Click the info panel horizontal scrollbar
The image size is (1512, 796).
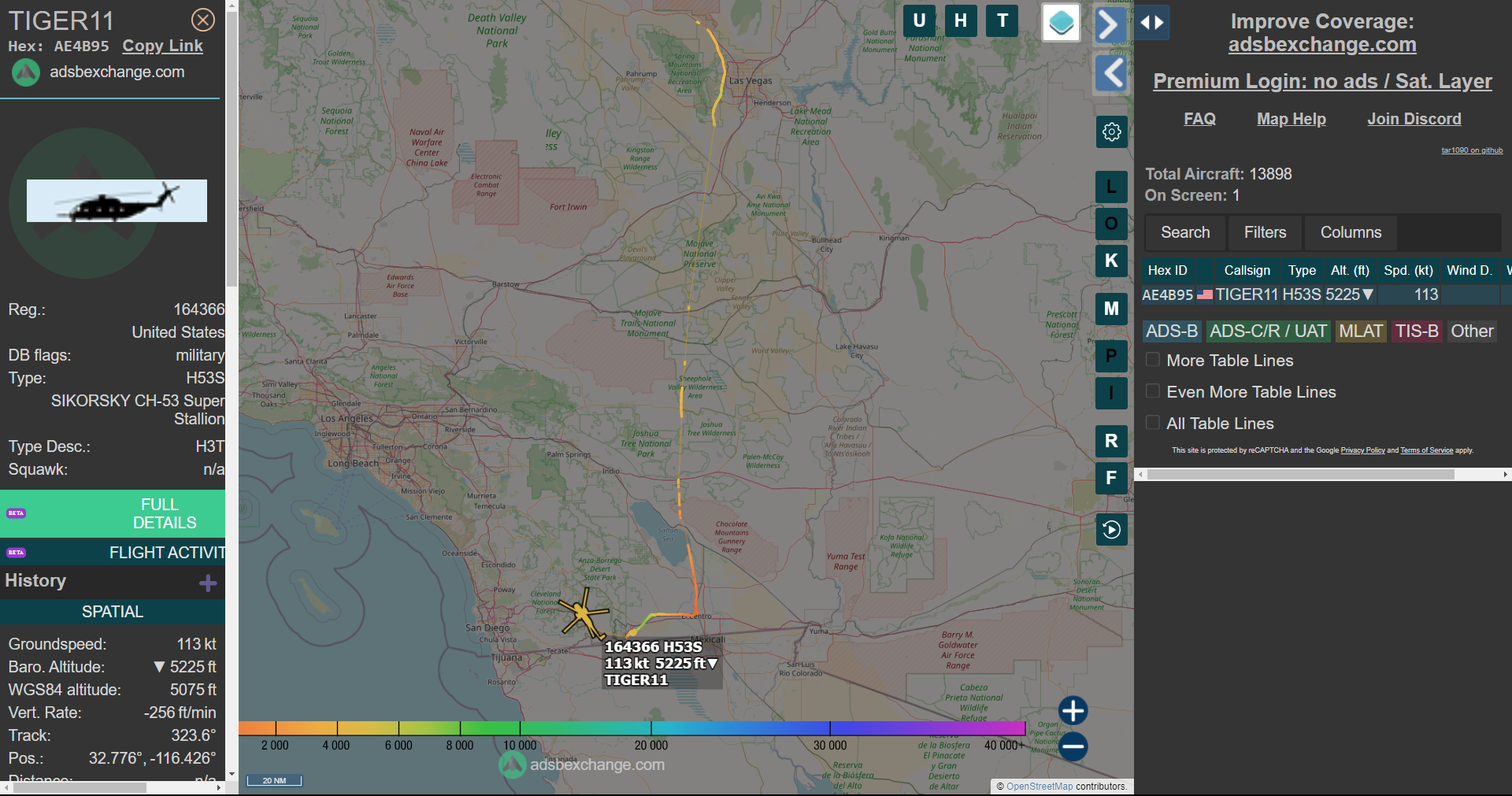79,787
